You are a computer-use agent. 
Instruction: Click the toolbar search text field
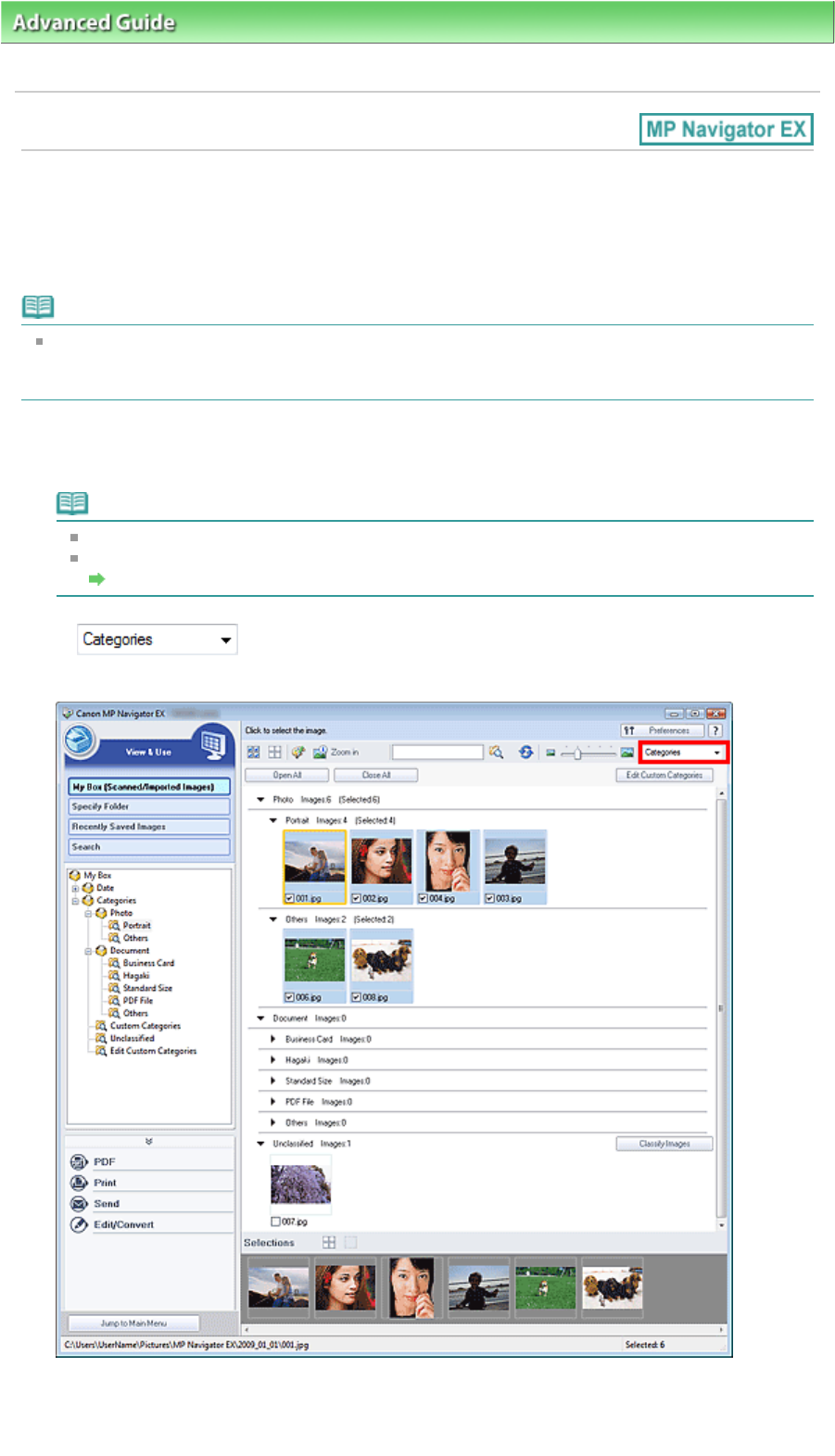pyautogui.click(x=437, y=753)
